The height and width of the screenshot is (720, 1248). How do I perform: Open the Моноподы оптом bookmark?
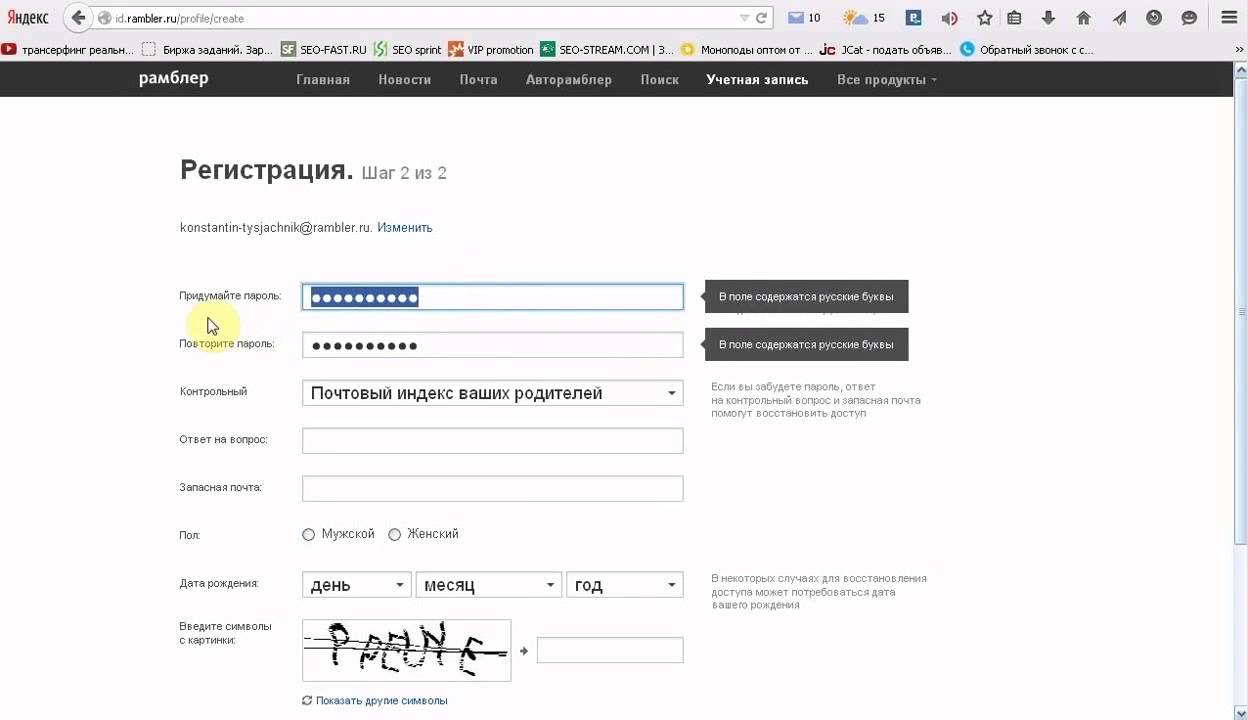click(747, 49)
